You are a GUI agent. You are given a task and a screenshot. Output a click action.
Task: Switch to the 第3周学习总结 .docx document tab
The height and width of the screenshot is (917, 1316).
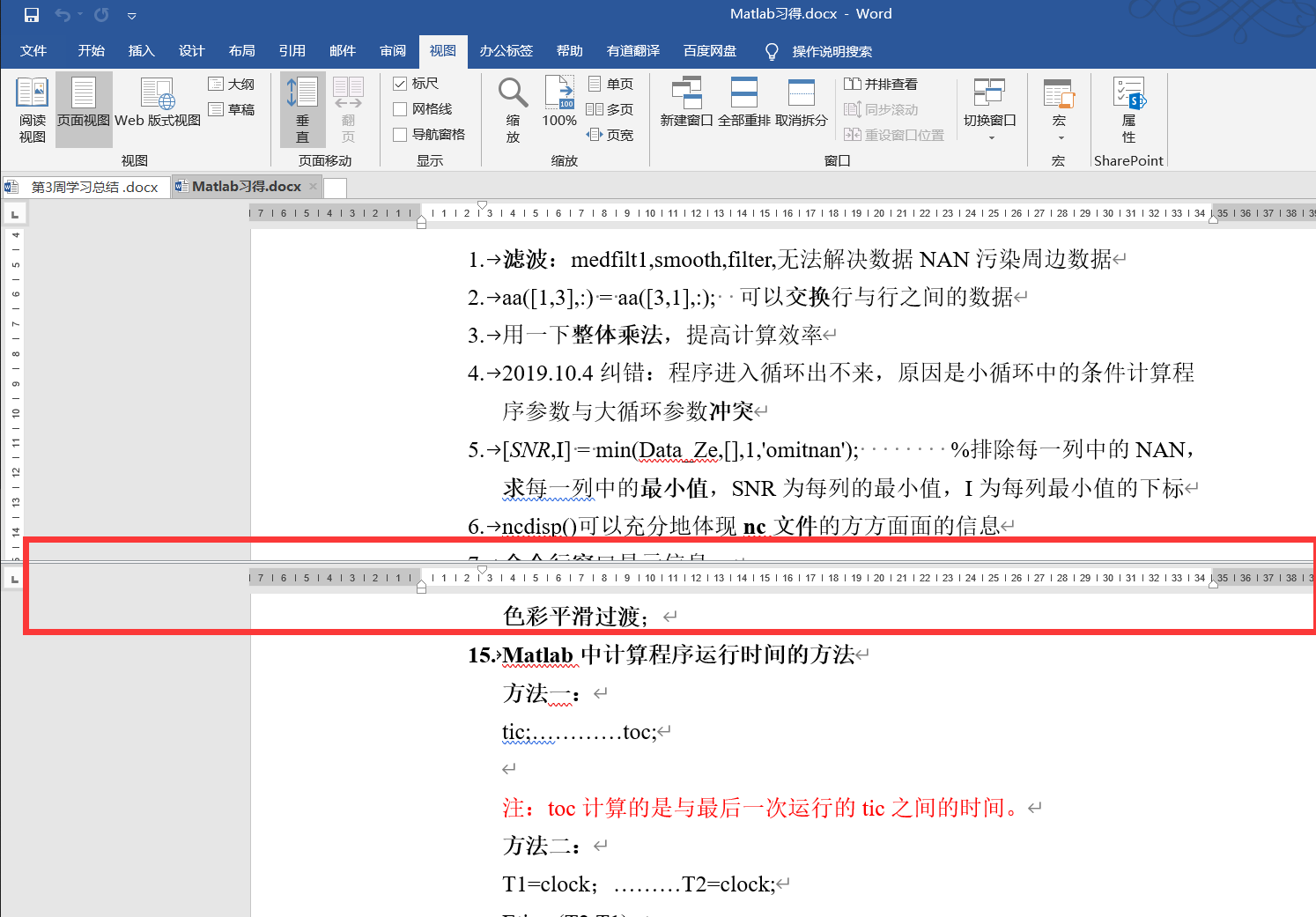click(86, 187)
